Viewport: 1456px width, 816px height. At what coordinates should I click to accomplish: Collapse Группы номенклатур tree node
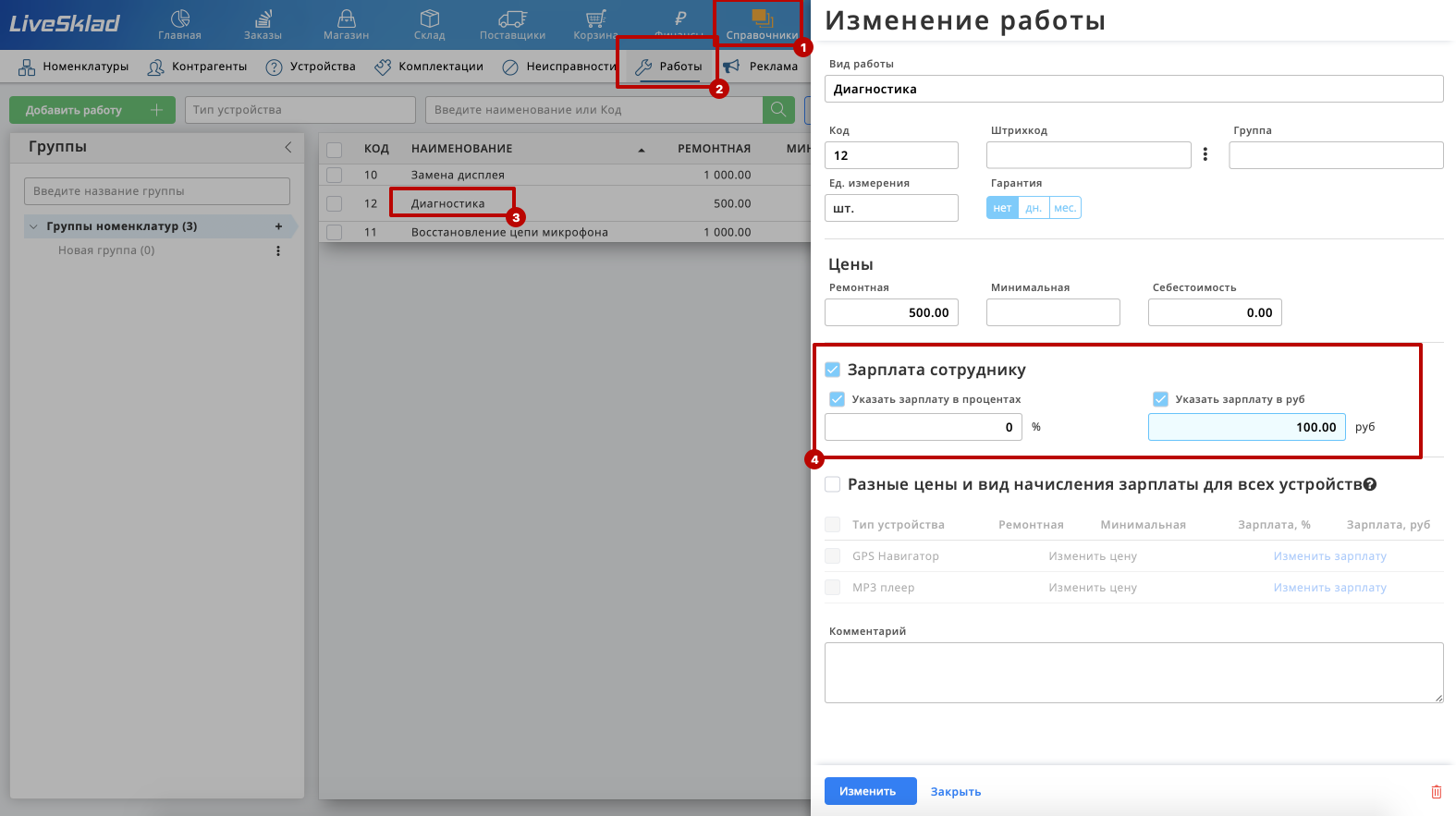[33, 226]
